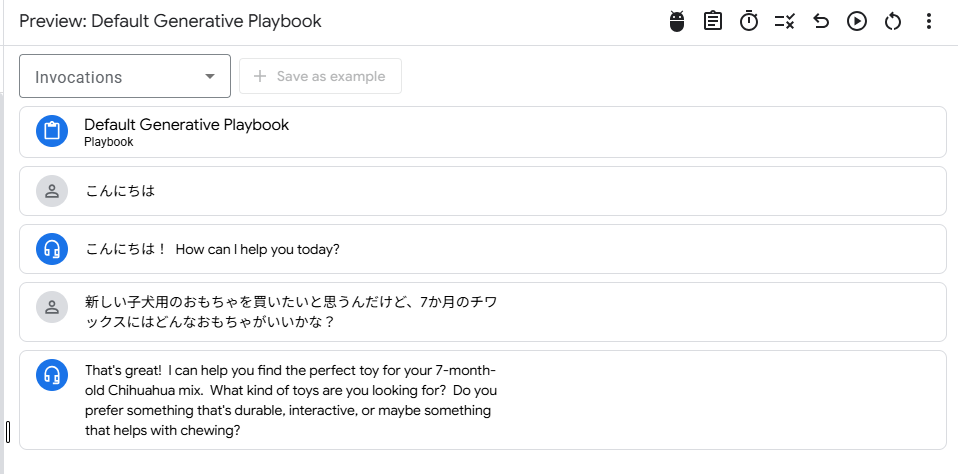Click the checklist clear icon

(784, 21)
